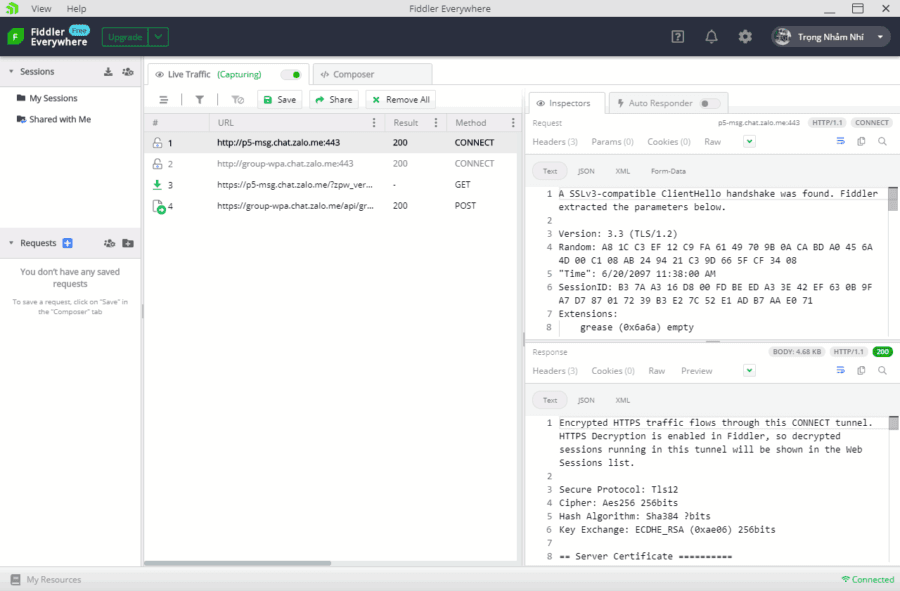This screenshot has height=591, width=900.
Task: Open the hamburger menu in traffic toolbar
Action: coord(164,100)
